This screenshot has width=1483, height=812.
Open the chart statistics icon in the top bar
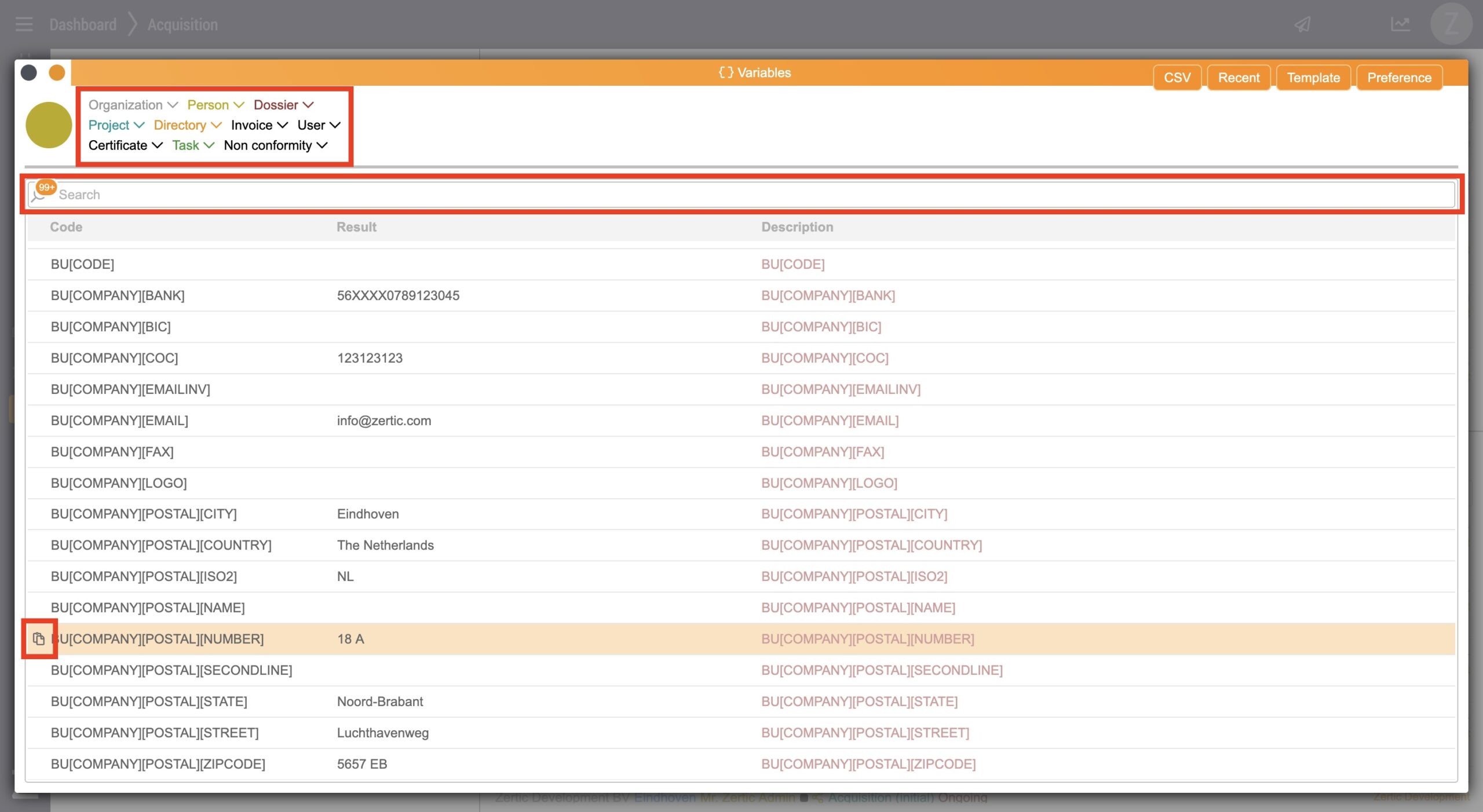(x=1400, y=24)
